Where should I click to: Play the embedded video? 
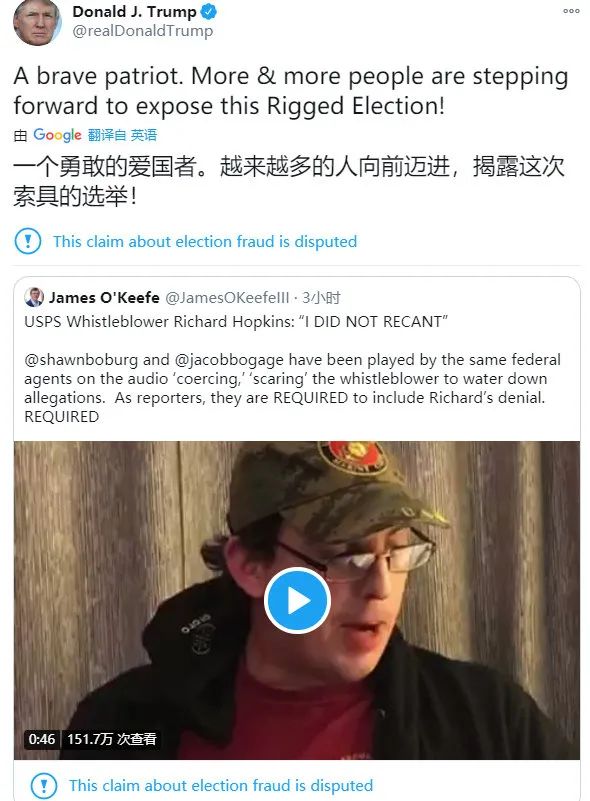coord(297,600)
